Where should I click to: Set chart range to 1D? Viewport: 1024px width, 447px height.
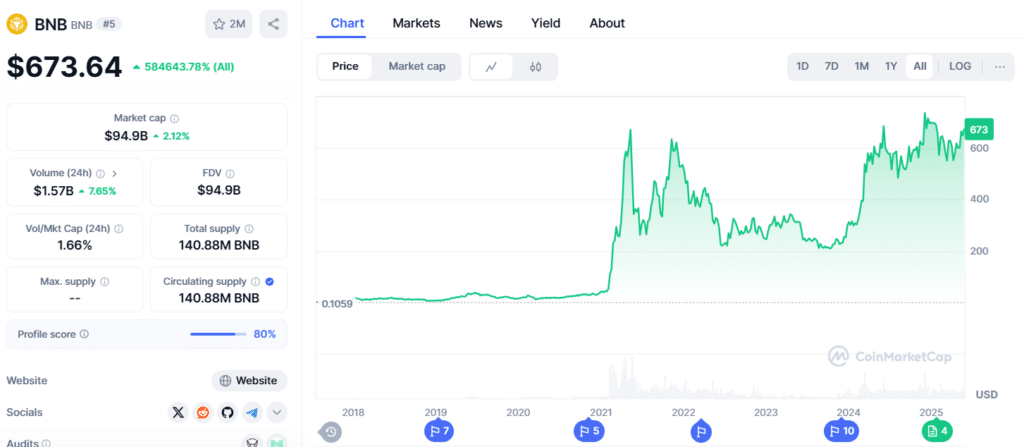click(x=803, y=67)
